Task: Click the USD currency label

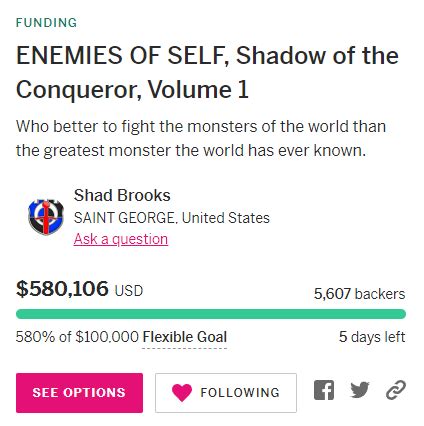Action: click(129, 291)
